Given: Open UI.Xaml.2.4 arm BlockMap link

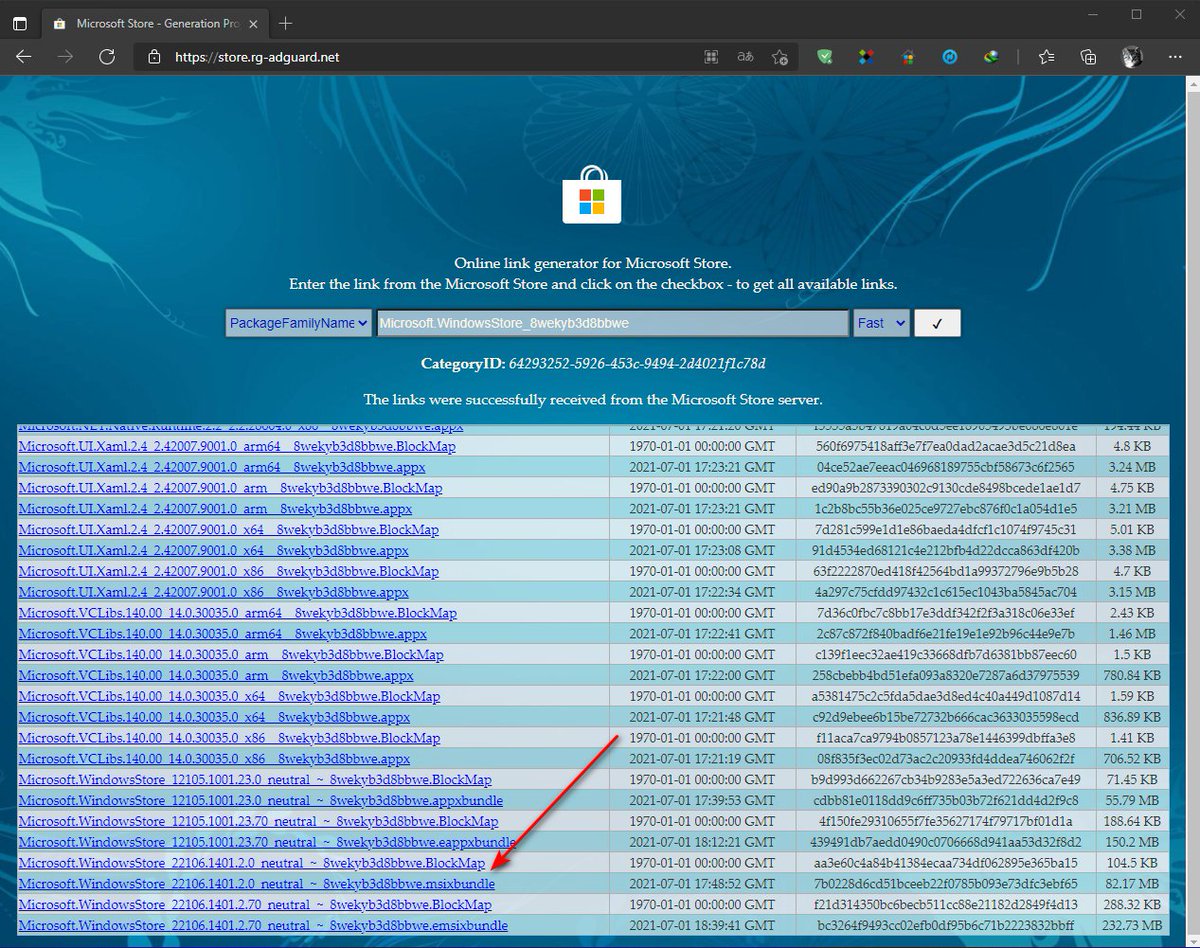Looking at the screenshot, I should pyautogui.click(x=230, y=488).
